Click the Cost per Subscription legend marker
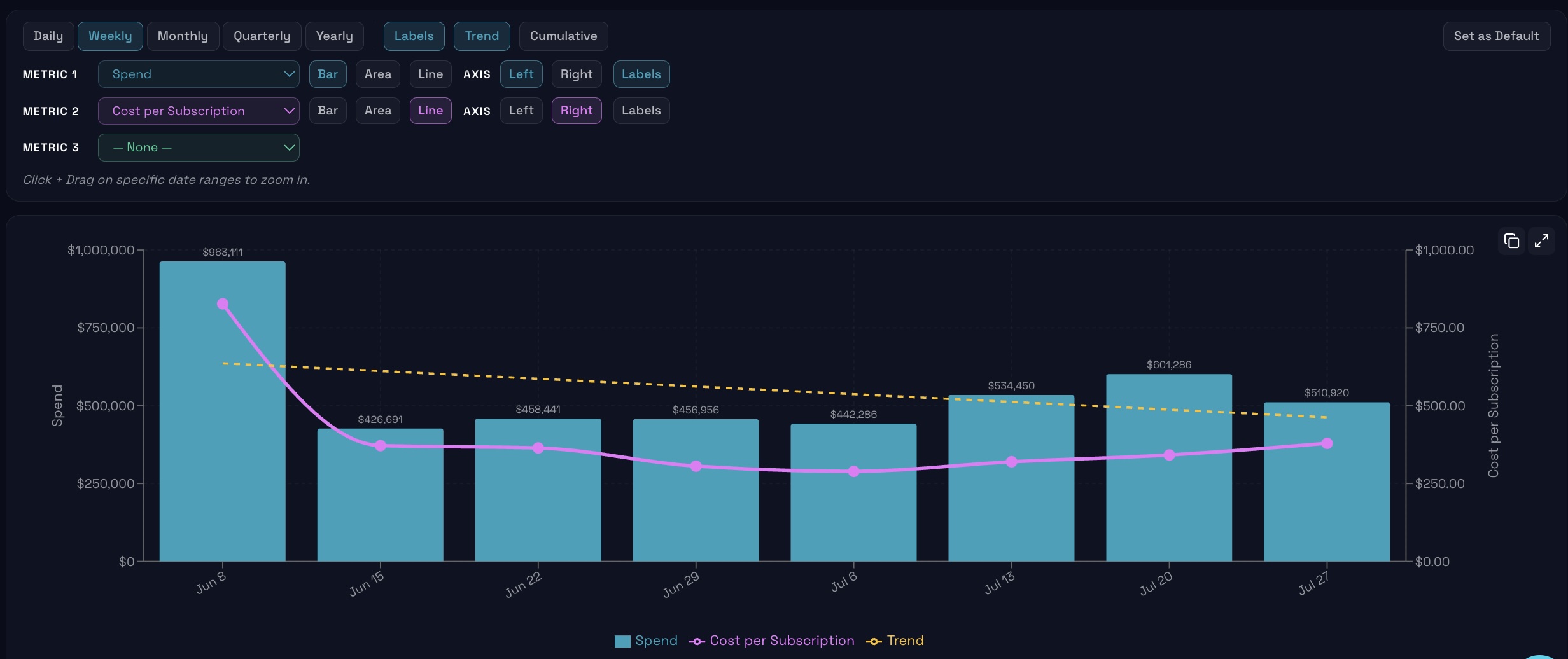 tap(697, 641)
